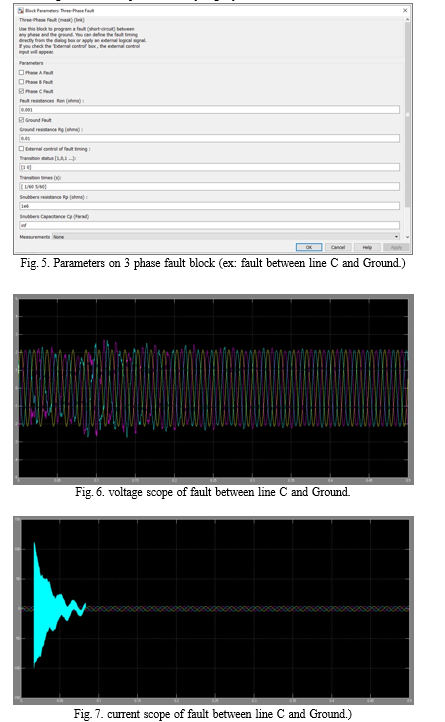Enable the Phase B Fault checkbox
445x722 pixels.
tap(21, 82)
